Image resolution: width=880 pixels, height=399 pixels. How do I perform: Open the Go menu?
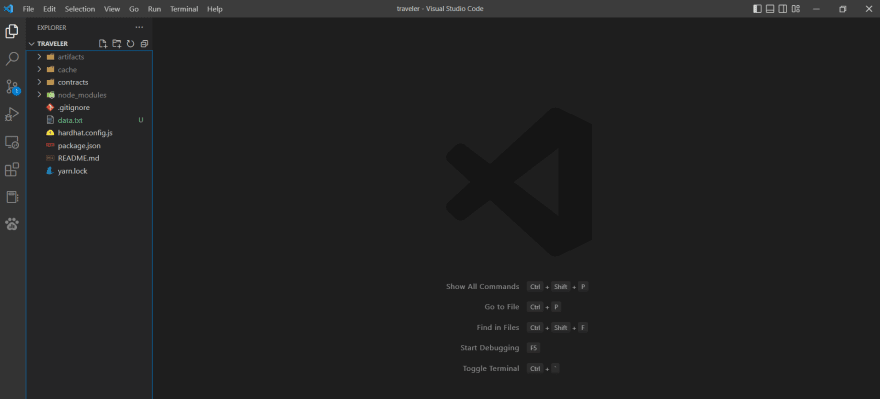134,9
